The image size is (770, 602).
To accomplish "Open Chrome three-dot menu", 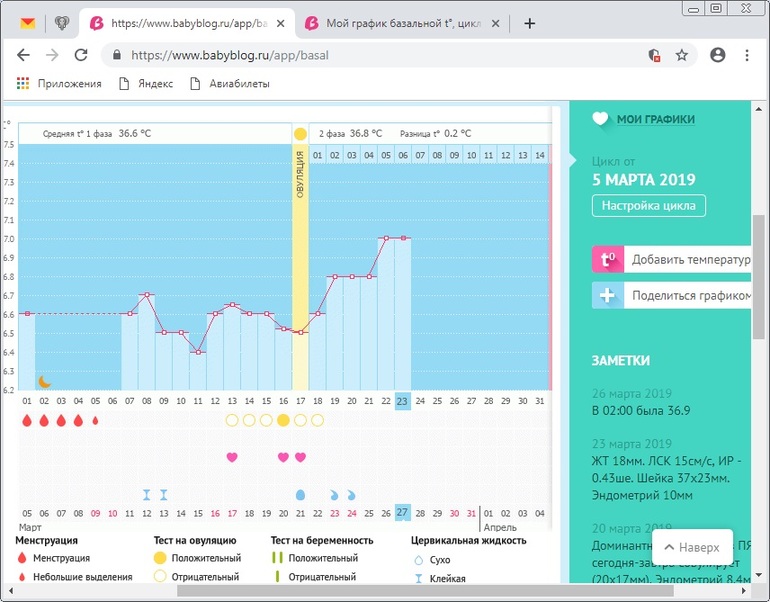I will tap(746, 56).
